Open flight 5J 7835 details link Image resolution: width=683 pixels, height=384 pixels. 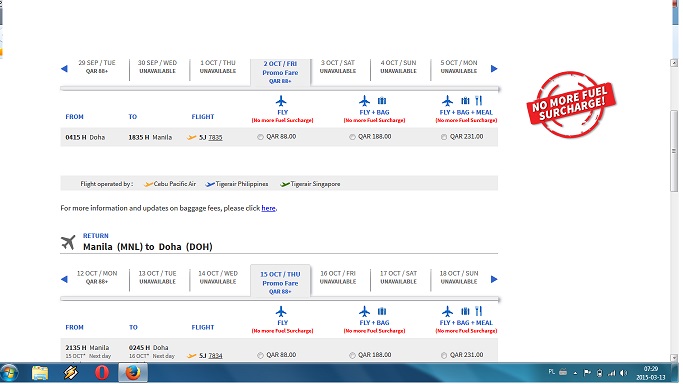pyautogui.click(x=215, y=138)
